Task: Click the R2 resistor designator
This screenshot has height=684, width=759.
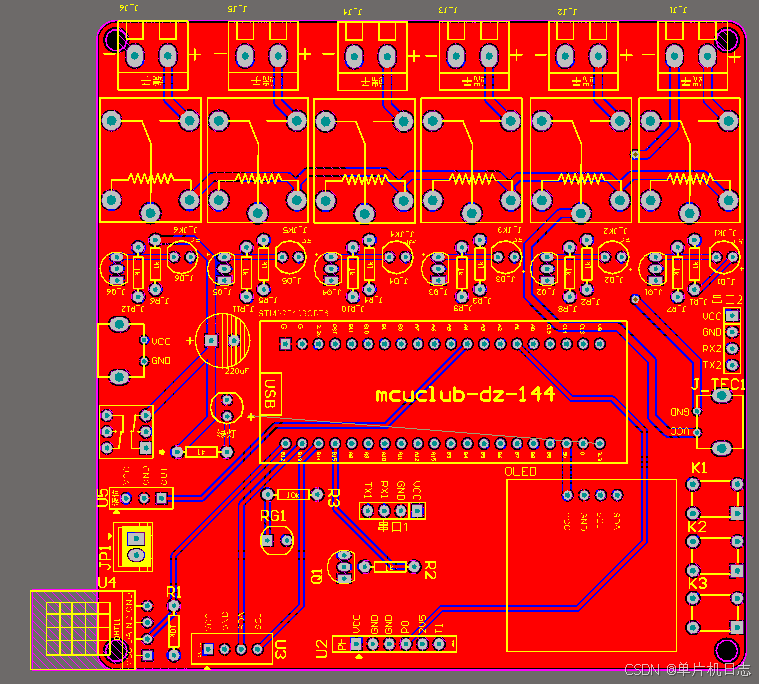Action: click(x=430, y=570)
